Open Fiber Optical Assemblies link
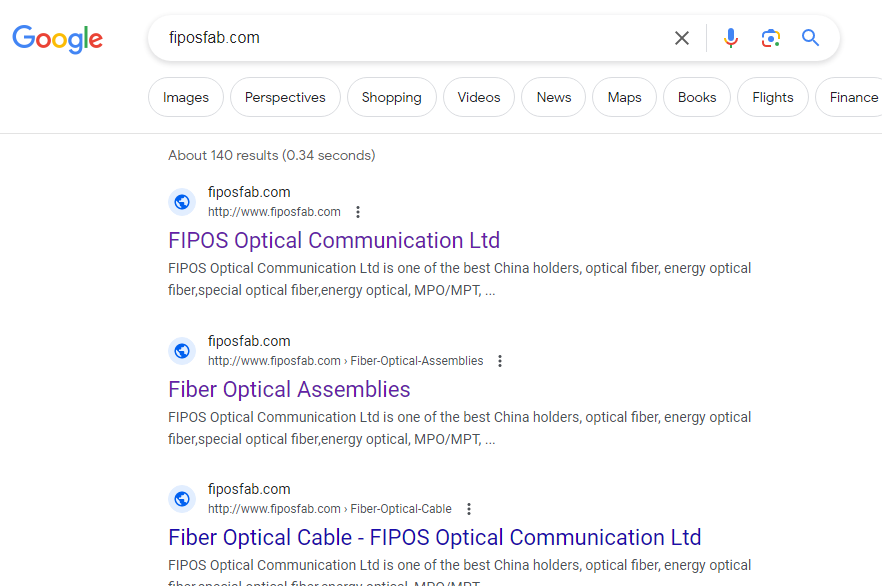This screenshot has height=586, width=882. [x=289, y=390]
